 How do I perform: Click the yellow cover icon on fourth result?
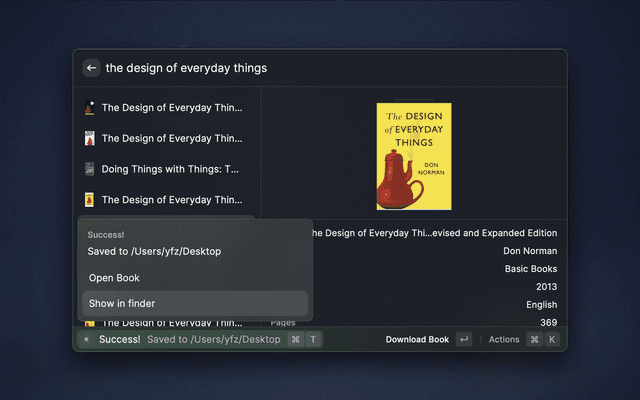tap(89, 200)
